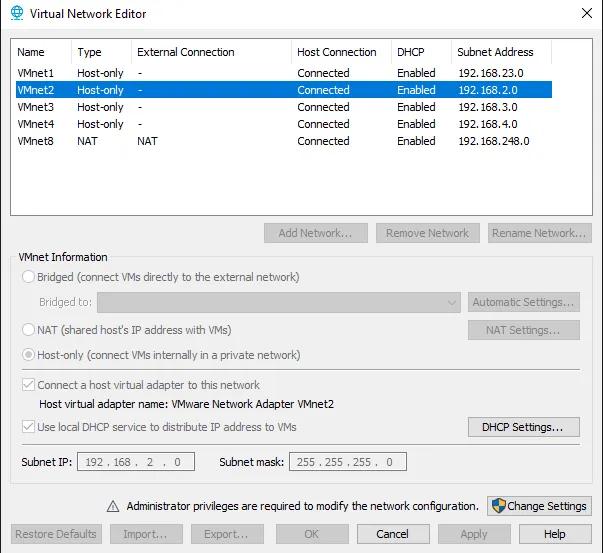The width and height of the screenshot is (603, 553).
Task: Click the Add Network button
Action: 316,233
